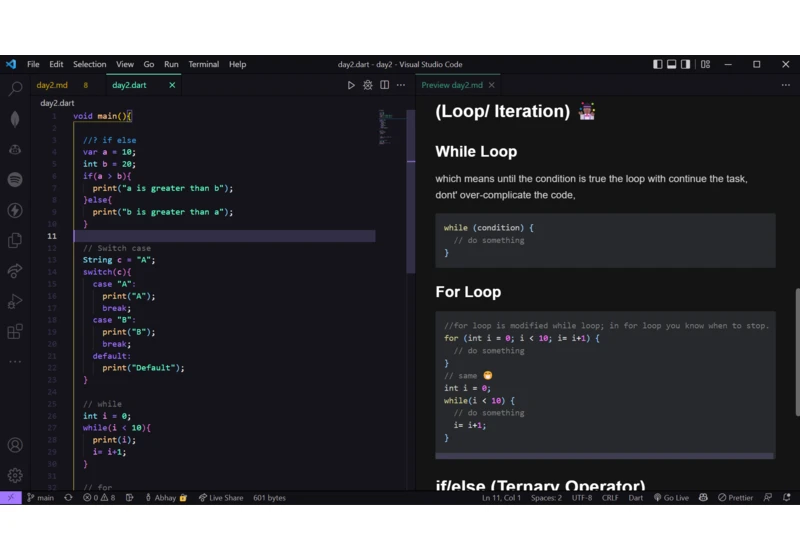Screen dimensions: 800x560
Task: Open More Actions for the day2.dart editor group
Action: tap(401, 85)
